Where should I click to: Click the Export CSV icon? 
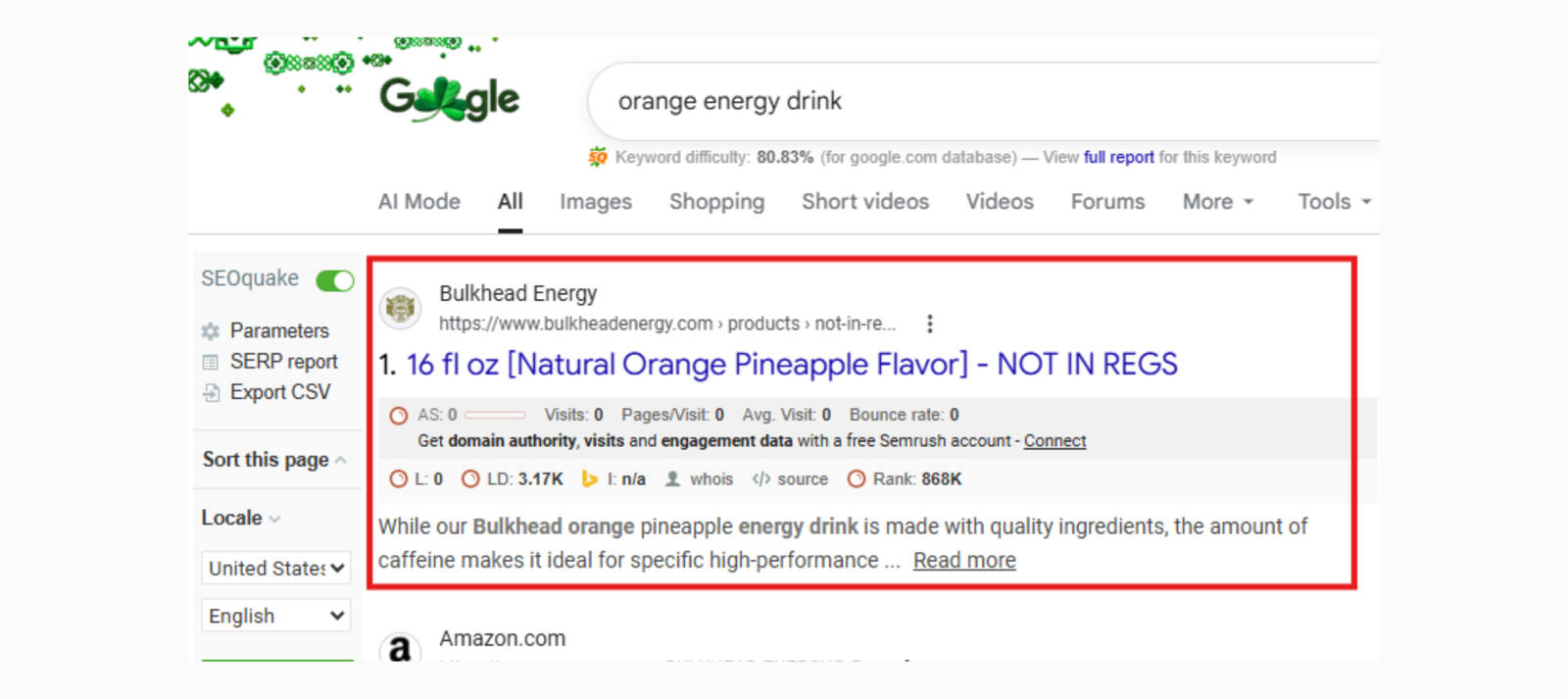coord(211,393)
